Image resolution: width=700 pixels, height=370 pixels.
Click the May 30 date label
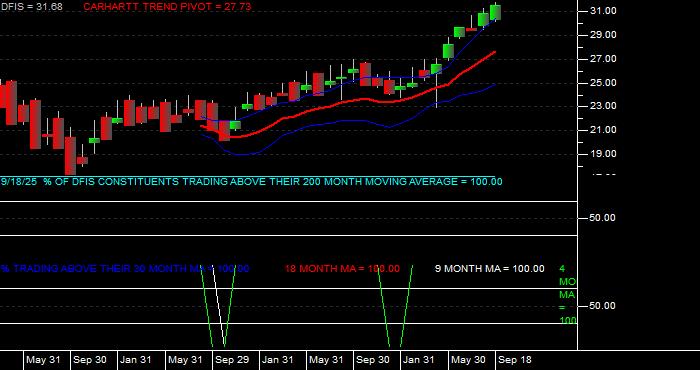tap(468, 360)
